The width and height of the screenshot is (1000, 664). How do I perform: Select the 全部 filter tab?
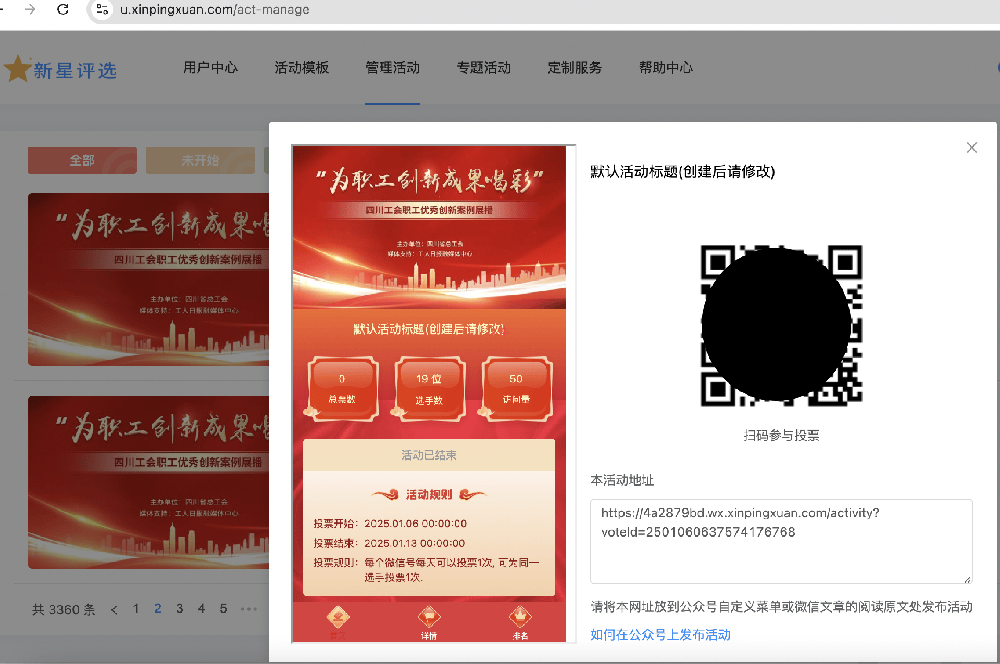coord(82,161)
